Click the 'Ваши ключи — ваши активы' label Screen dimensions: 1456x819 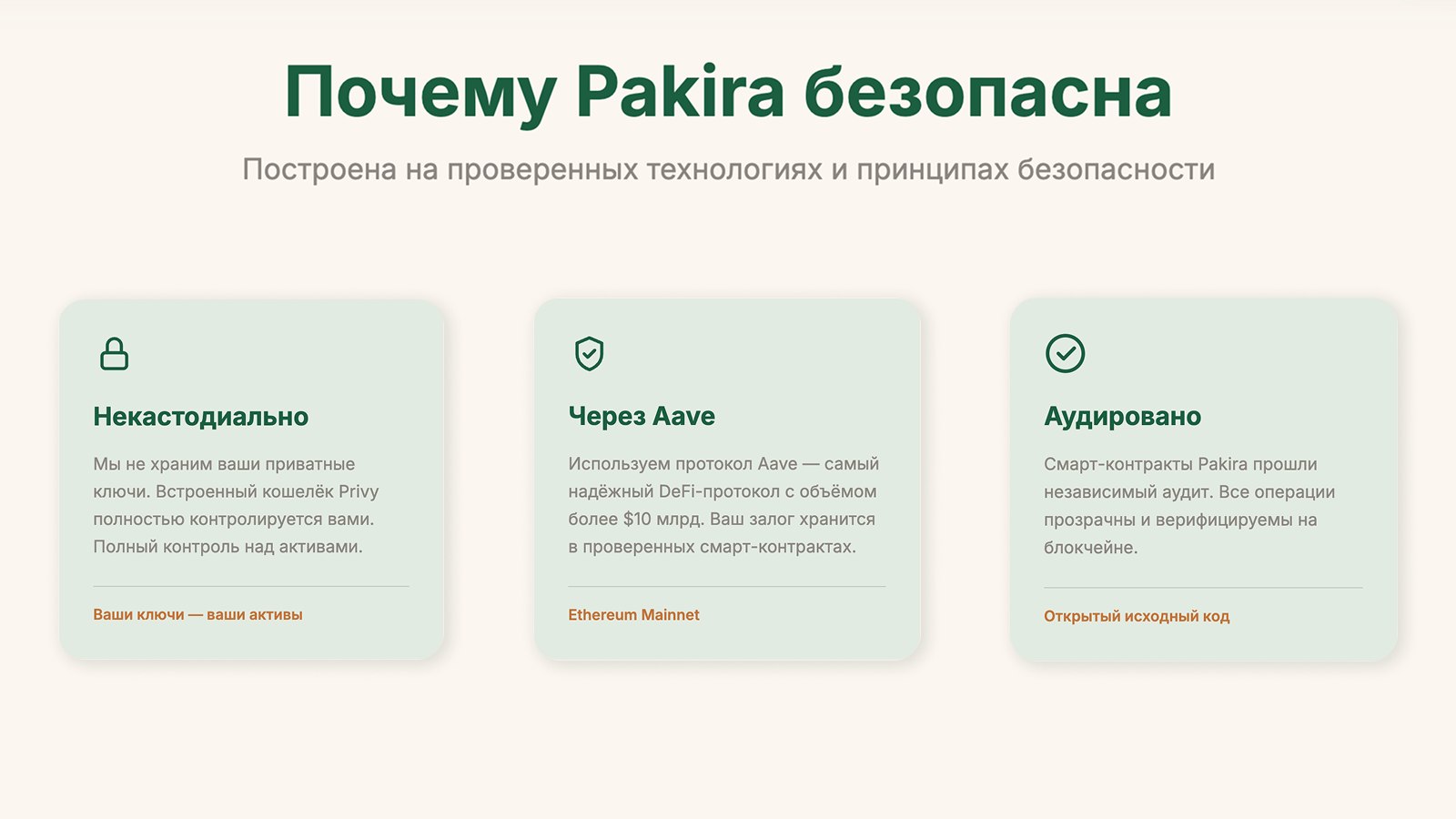[x=197, y=615]
